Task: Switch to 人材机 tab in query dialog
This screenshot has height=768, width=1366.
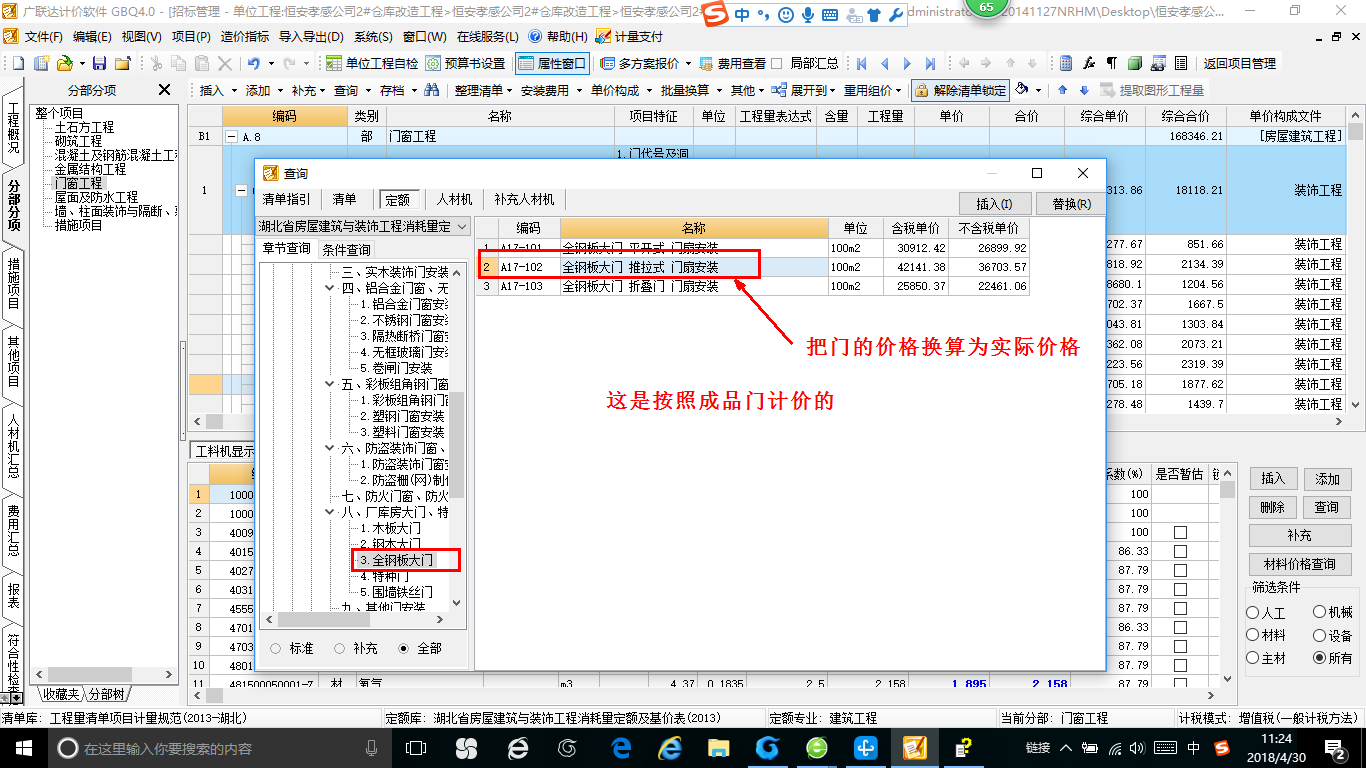Action: (x=452, y=199)
